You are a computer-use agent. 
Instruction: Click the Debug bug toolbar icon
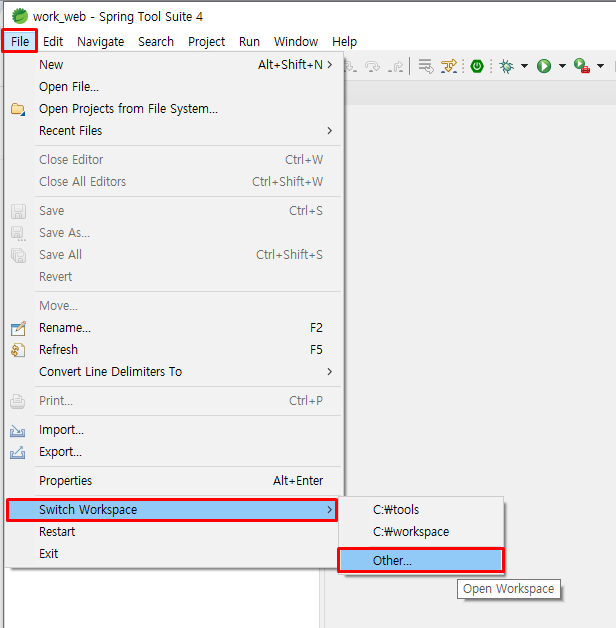(x=507, y=66)
